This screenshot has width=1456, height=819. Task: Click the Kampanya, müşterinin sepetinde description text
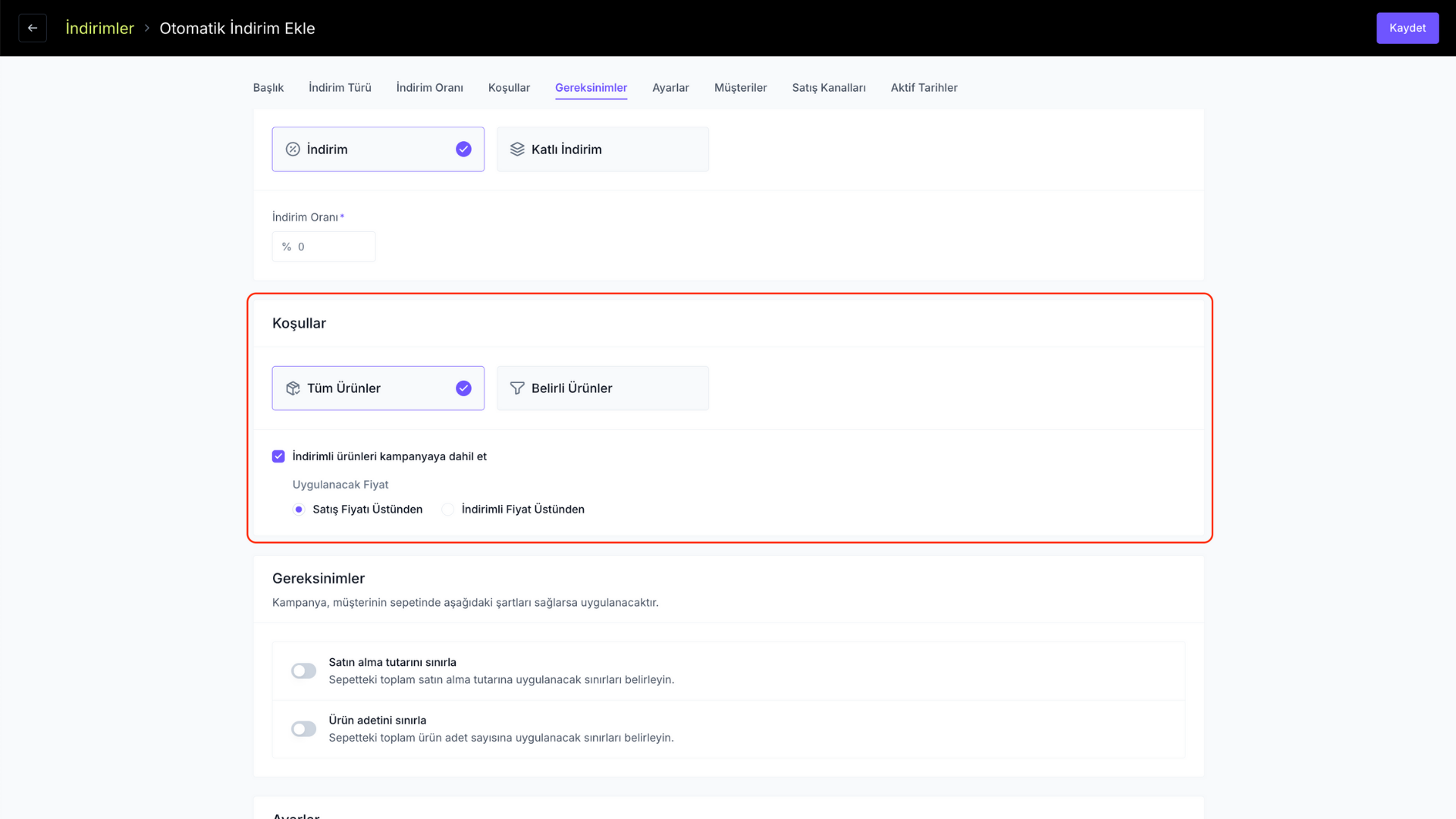pyautogui.click(x=465, y=603)
